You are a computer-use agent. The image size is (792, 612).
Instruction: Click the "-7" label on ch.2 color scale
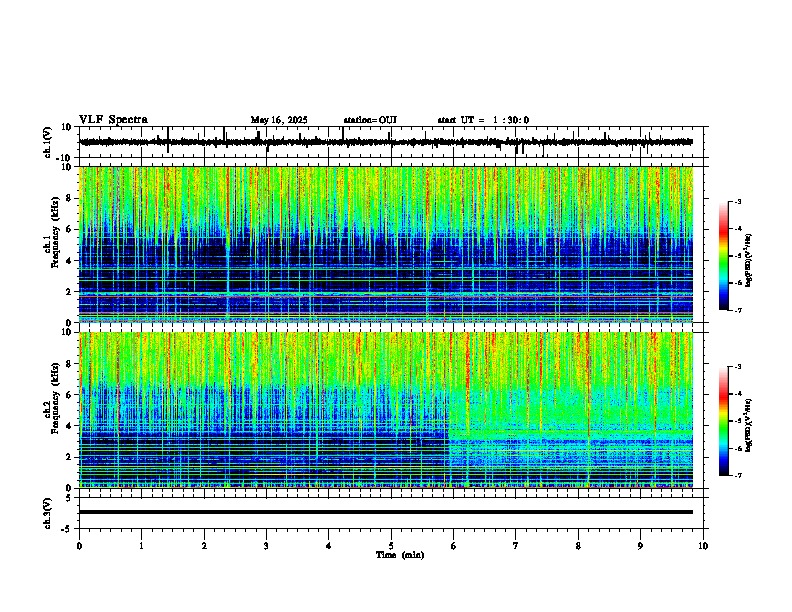coord(737,476)
